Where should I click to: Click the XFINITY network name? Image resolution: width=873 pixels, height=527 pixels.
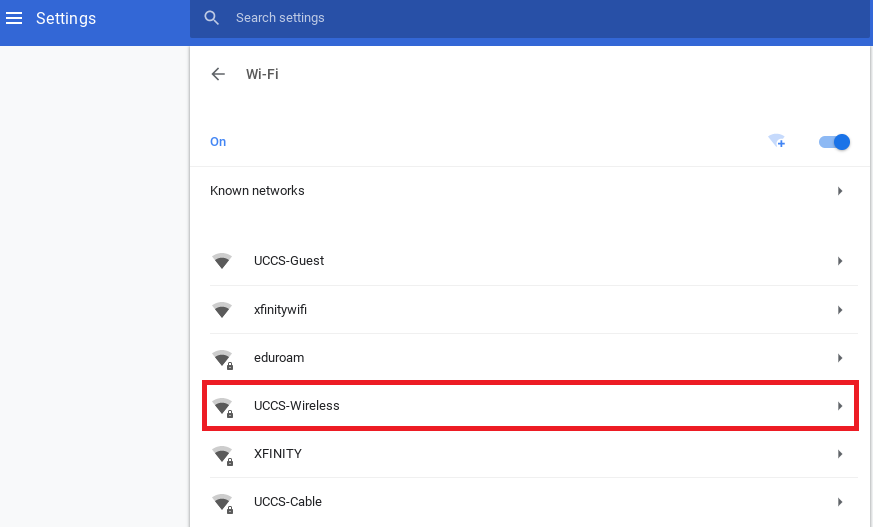click(x=278, y=454)
